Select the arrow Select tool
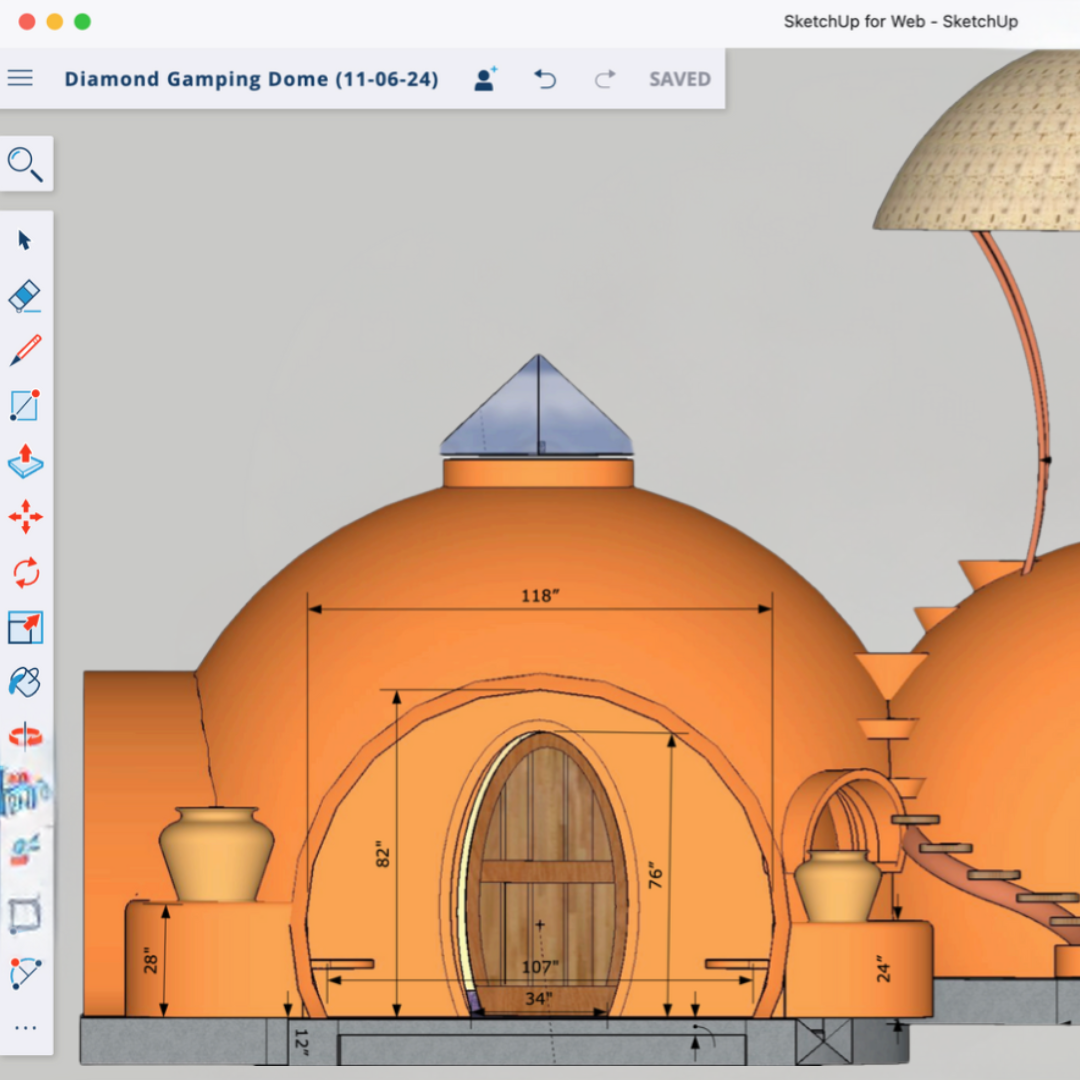Image resolution: width=1080 pixels, height=1080 pixels. pyautogui.click(x=25, y=240)
